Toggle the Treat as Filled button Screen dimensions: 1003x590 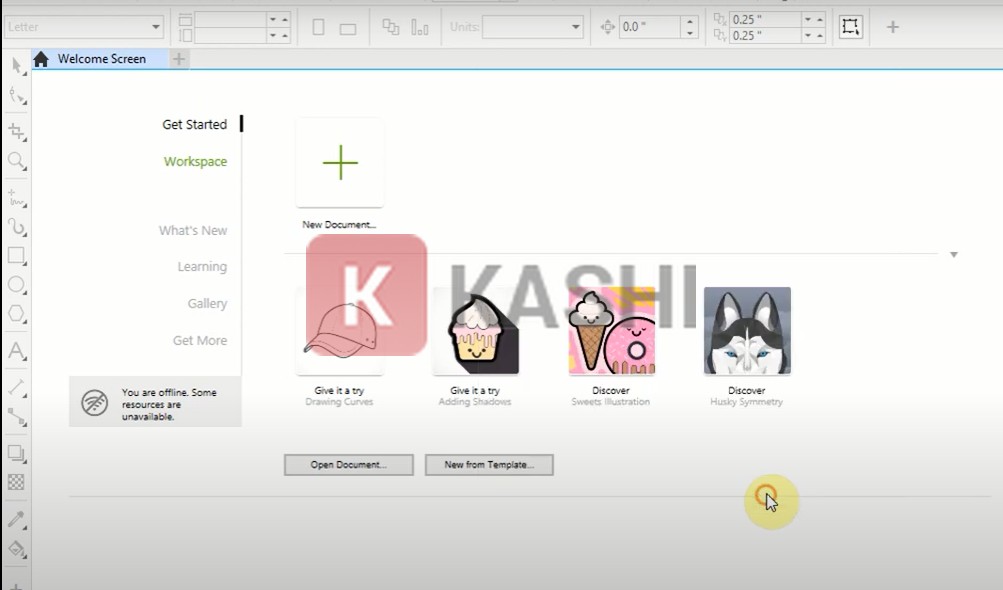tap(850, 27)
